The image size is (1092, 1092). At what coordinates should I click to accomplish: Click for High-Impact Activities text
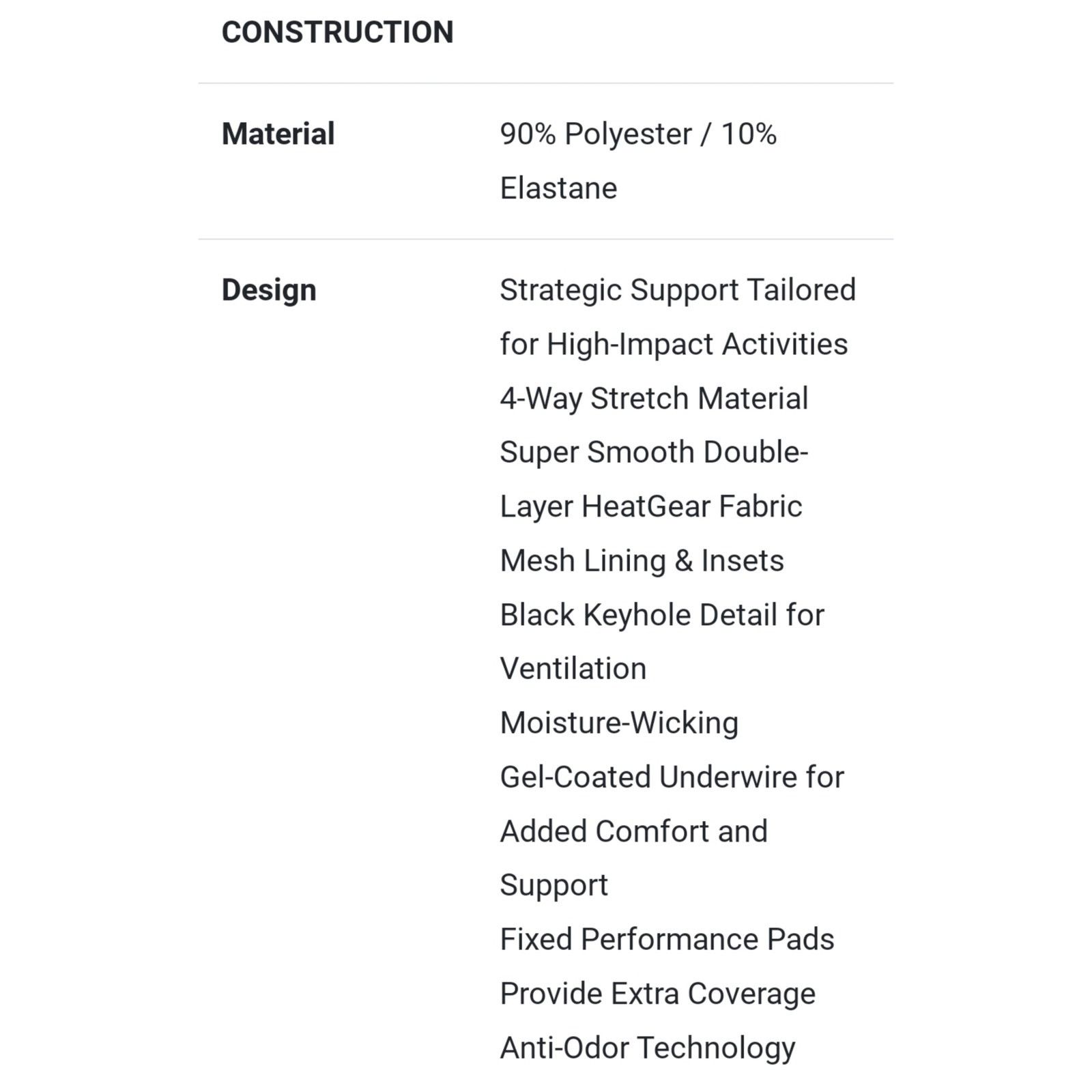click(x=674, y=344)
